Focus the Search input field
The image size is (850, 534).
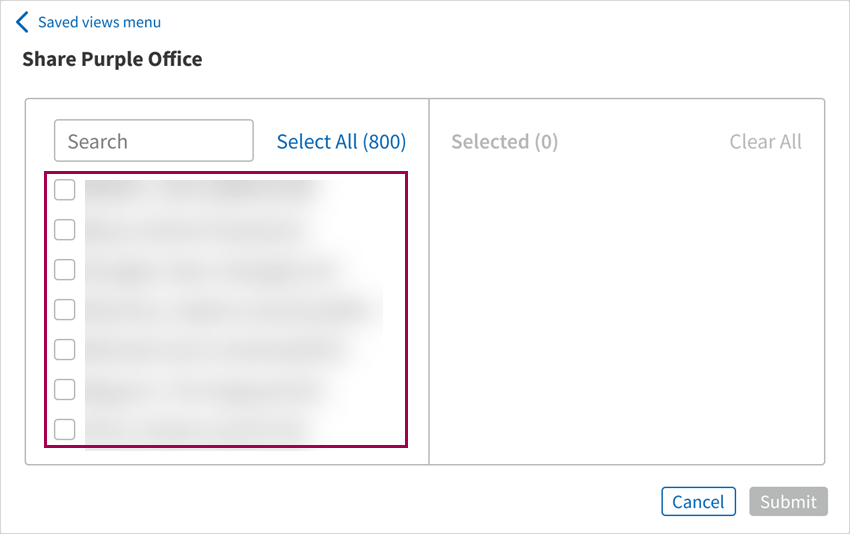coord(154,141)
